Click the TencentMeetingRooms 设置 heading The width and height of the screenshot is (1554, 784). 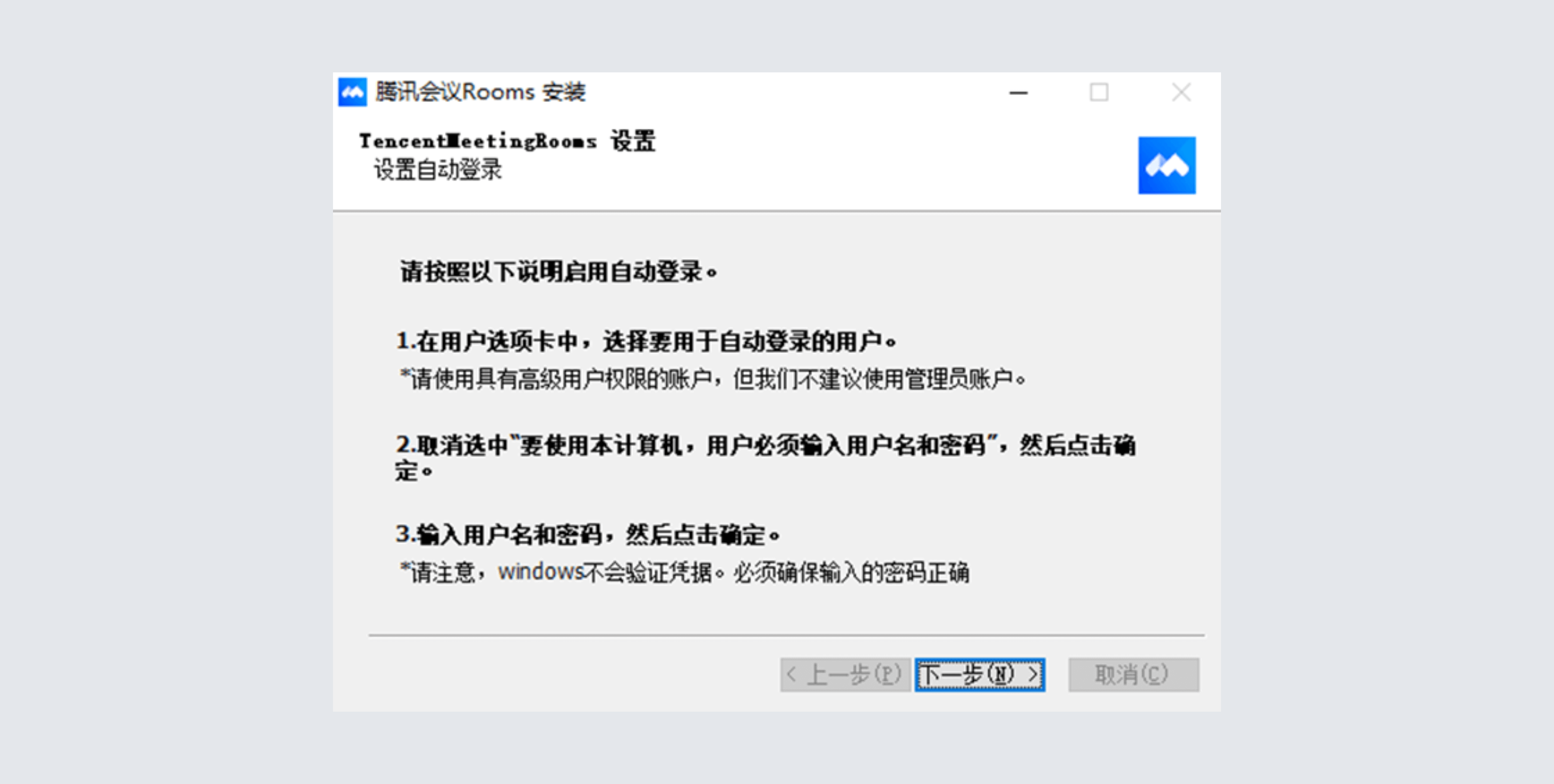(x=507, y=141)
